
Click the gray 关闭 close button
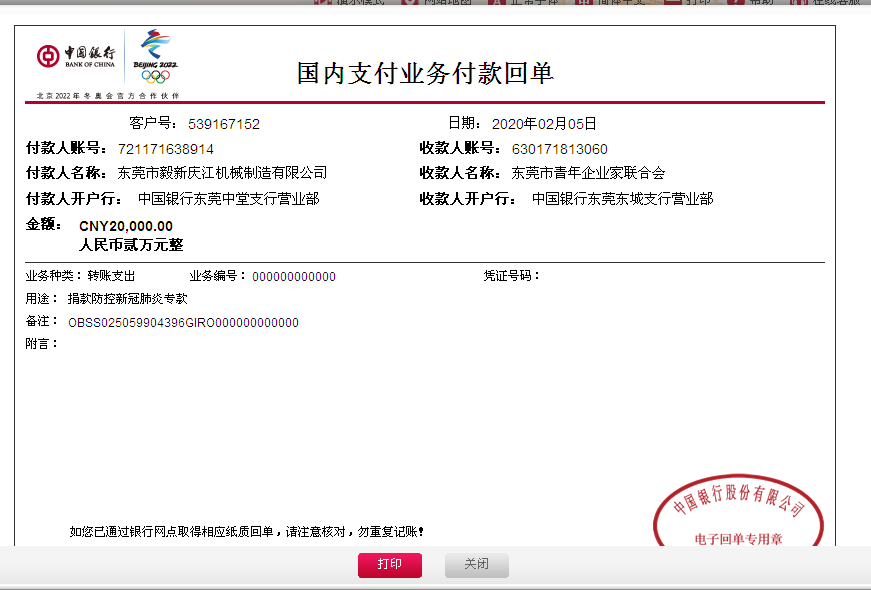tap(477, 565)
